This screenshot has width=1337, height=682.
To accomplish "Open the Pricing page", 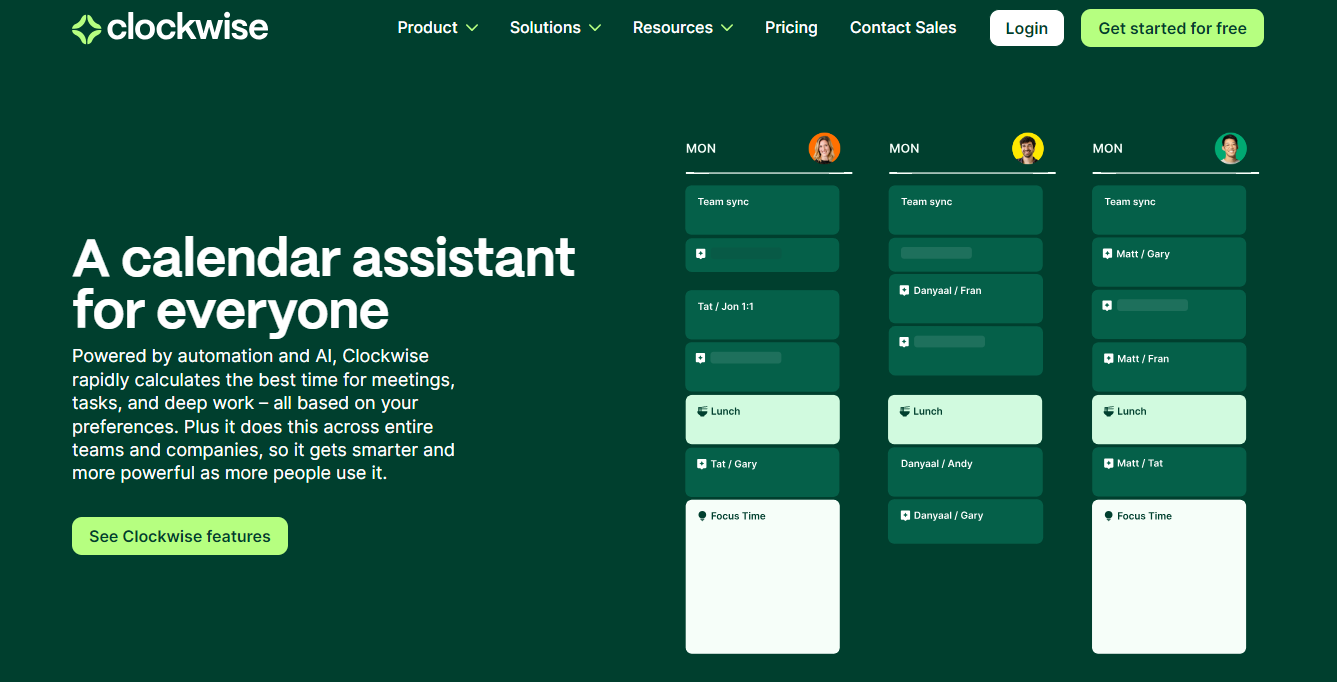I will coord(791,28).
